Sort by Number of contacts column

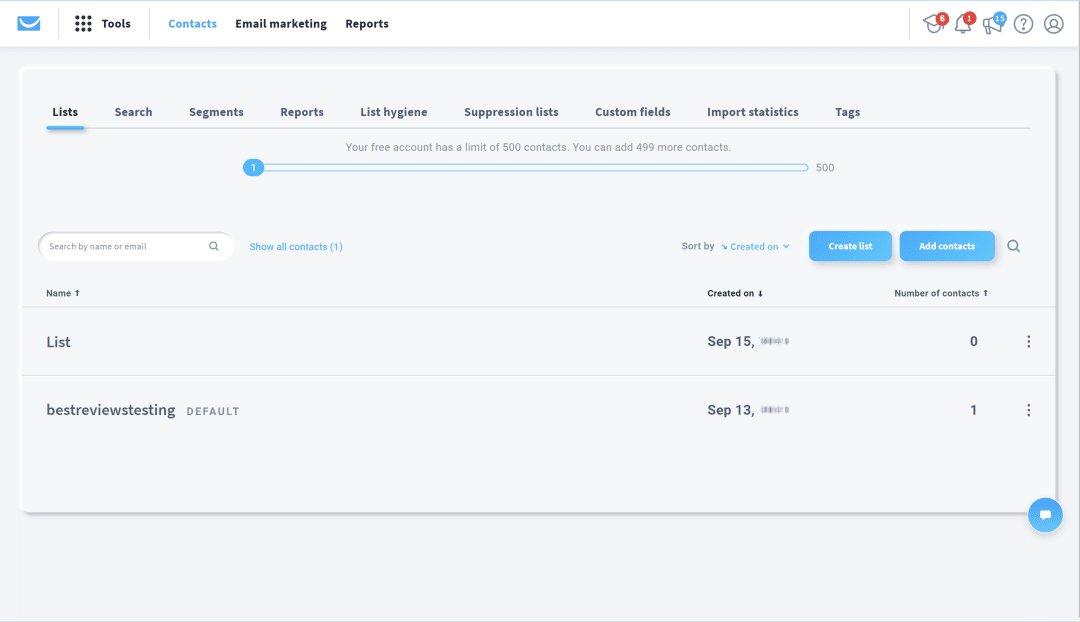[x=940, y=293]
